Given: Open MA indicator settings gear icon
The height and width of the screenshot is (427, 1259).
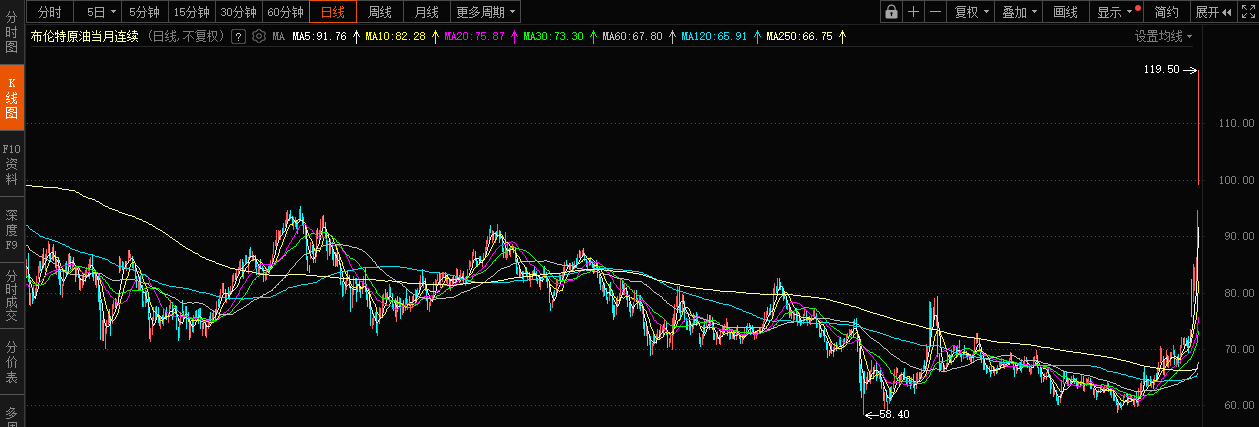Looking at the screenshot, I should tap(259, 36).
